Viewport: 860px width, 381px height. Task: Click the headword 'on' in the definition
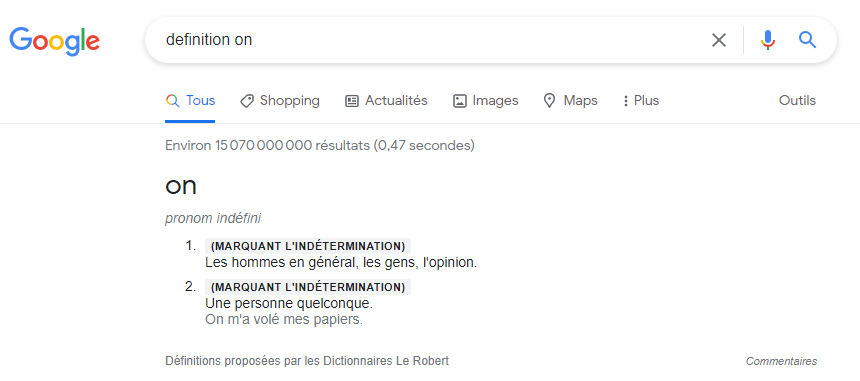point(180,186)
